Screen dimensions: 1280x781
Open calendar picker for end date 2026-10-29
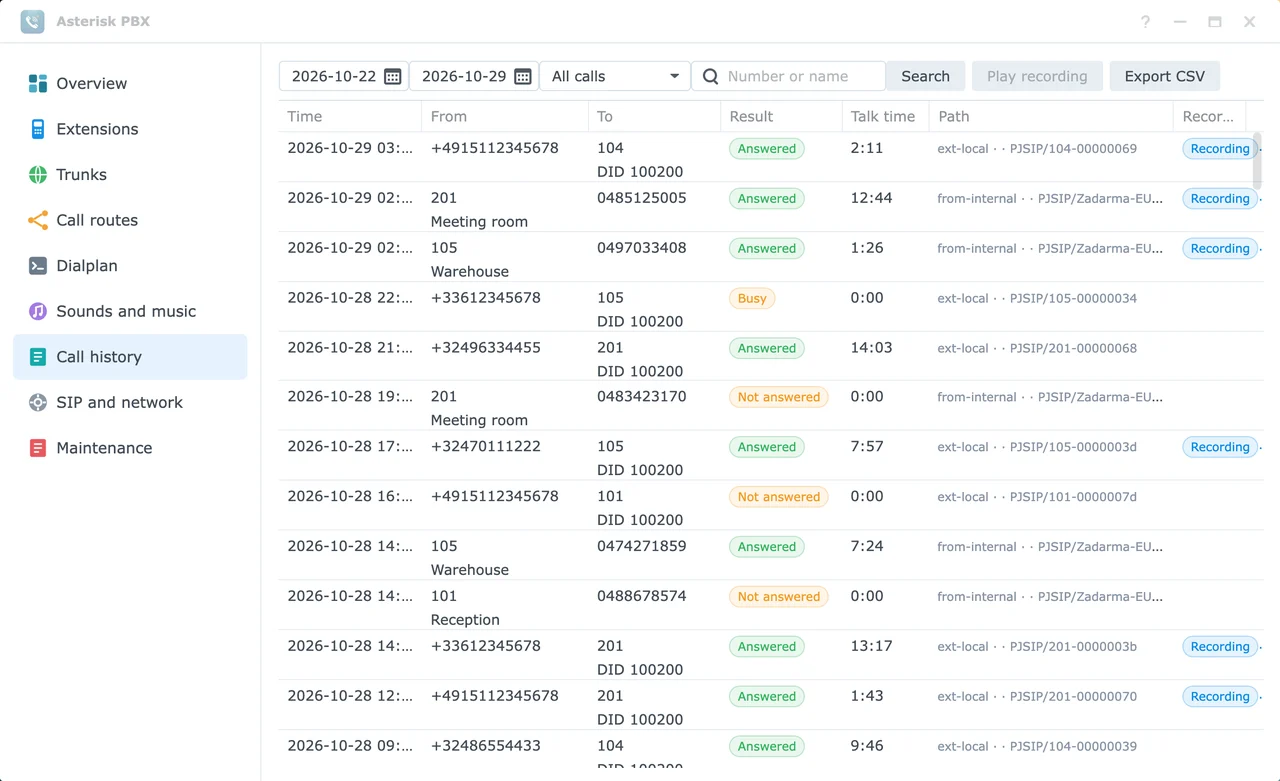523,76
